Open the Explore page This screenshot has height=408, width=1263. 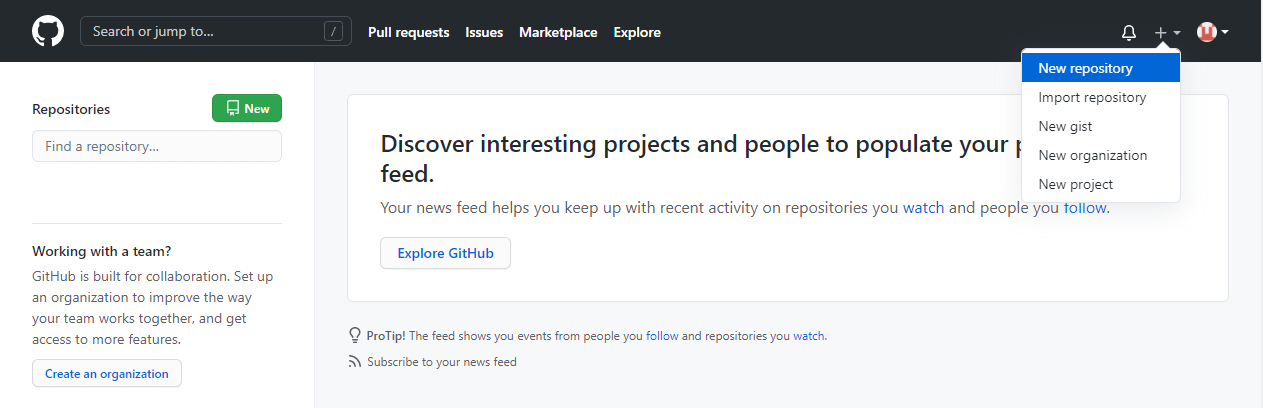pyautogui.click(x=637, y=32)
